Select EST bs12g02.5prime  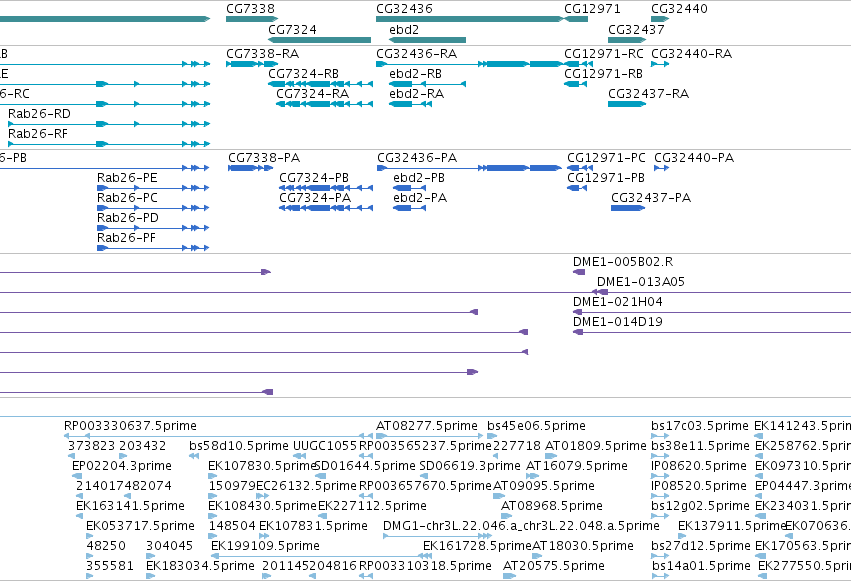pos(700,506)
